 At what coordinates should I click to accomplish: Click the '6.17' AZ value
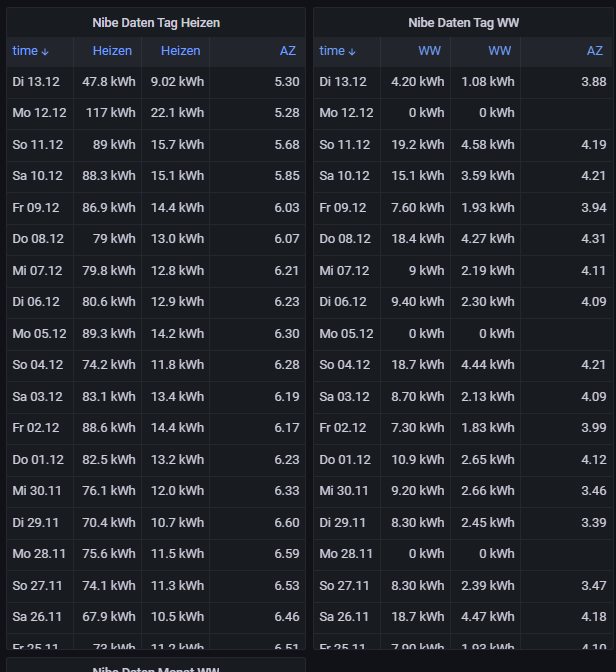[x=287, y=428]
